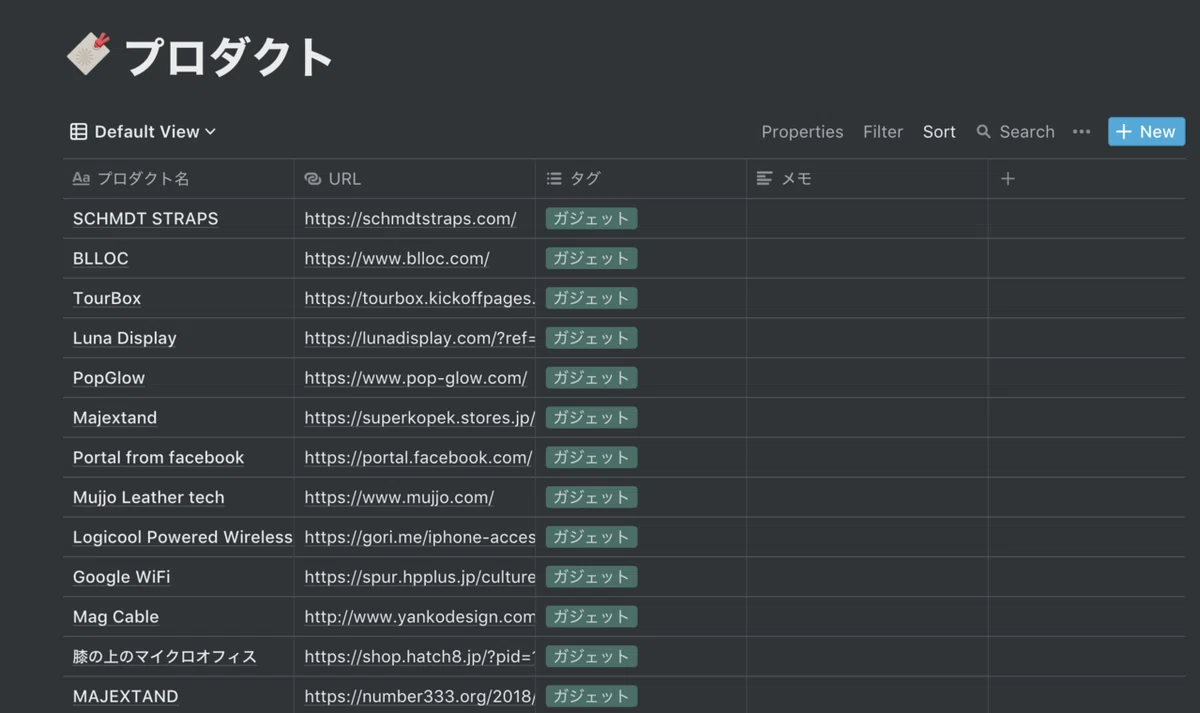Click the メモ column header
The width and height of the screenshot is (1200, 713).
[x=867, y=179]
